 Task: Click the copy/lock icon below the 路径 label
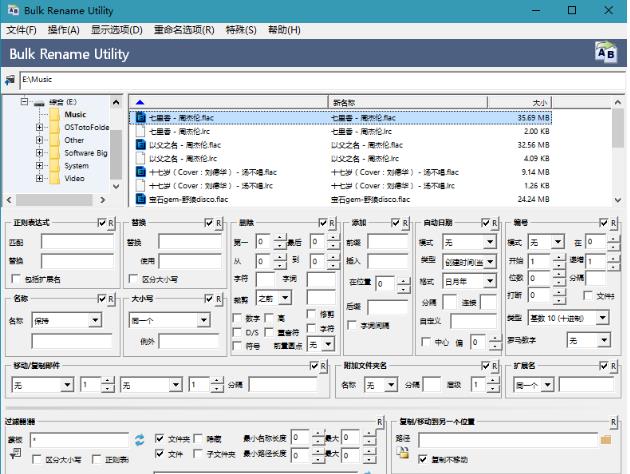(403, 453)
